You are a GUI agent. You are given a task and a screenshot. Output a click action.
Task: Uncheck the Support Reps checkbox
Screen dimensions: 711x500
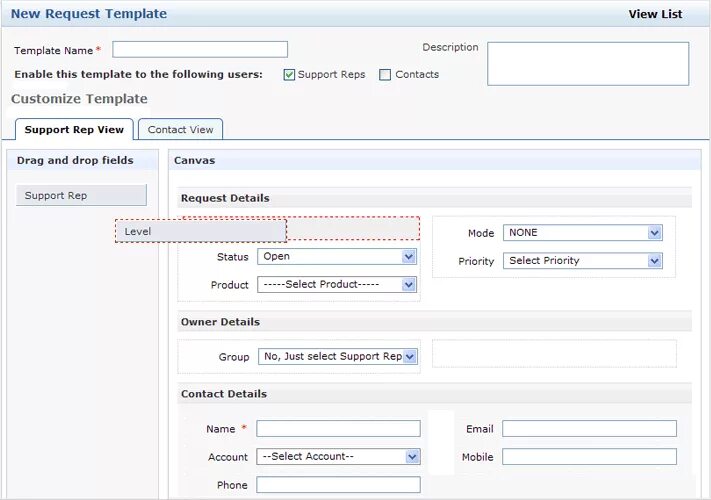pos(289,75)
